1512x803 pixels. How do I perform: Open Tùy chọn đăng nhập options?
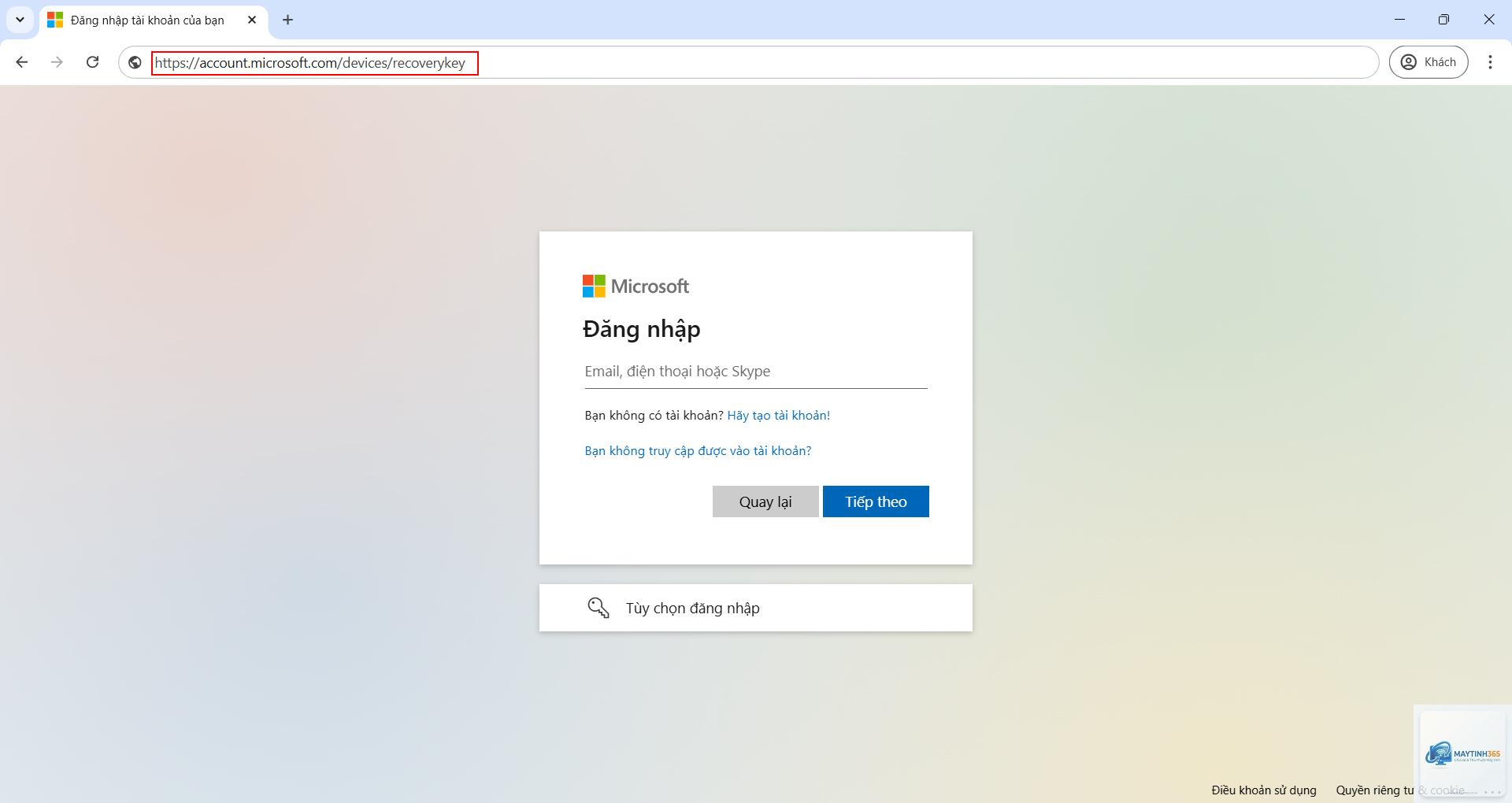click(x=756, y=608)
